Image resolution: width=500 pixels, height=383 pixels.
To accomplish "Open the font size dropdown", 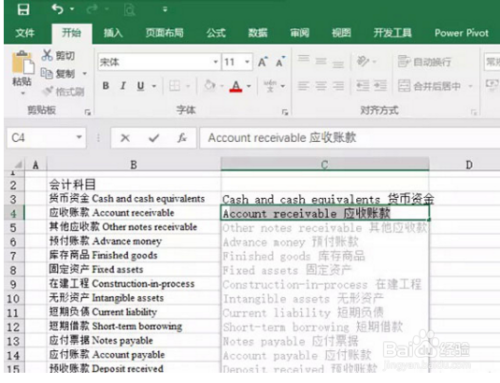I will pos(247,62).
